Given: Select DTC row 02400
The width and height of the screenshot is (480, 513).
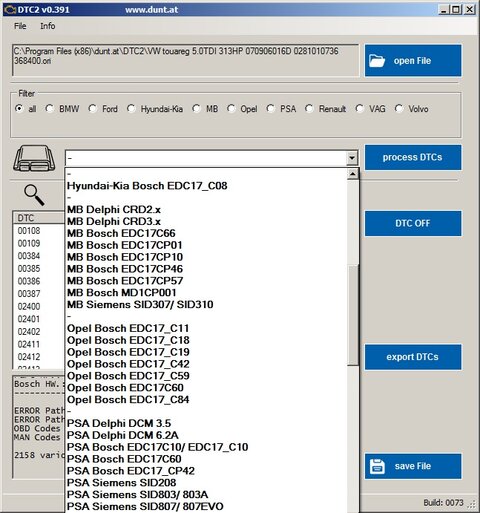Looking at the screenshot, I should [x=38, y=307].
